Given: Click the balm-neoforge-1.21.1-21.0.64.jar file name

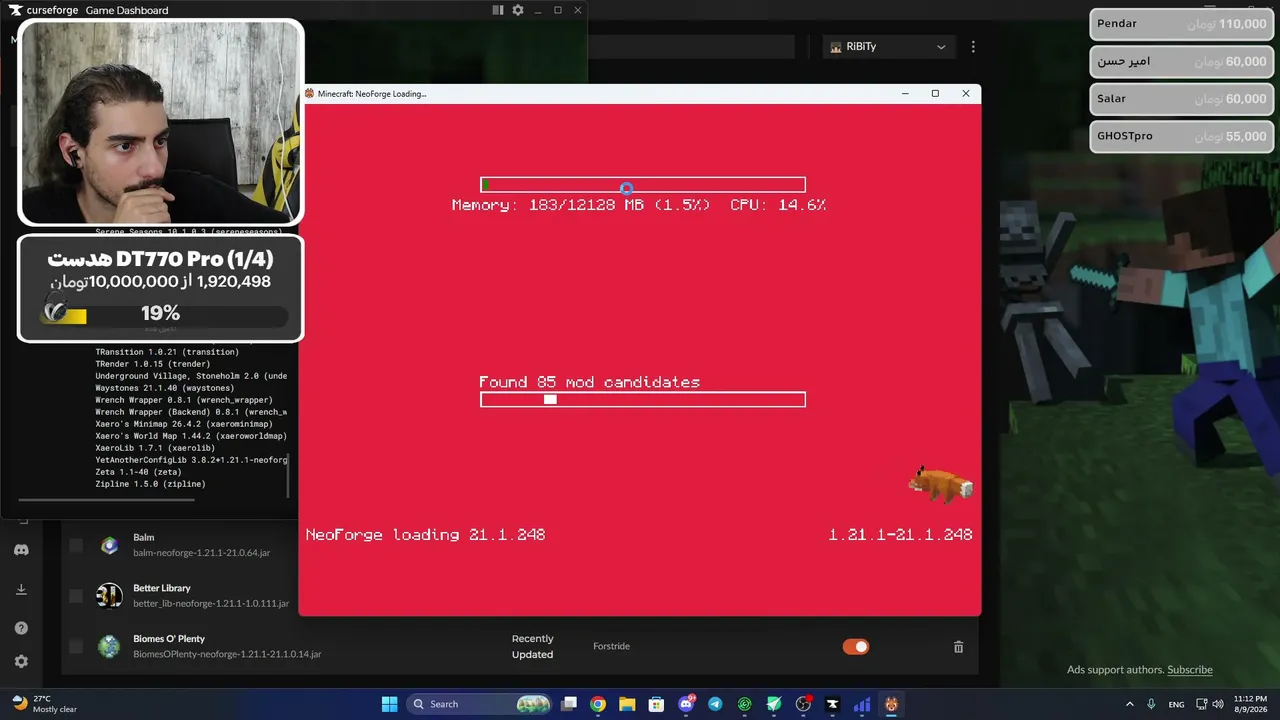Looking at the screenshot, I should [x=203, y=553].
